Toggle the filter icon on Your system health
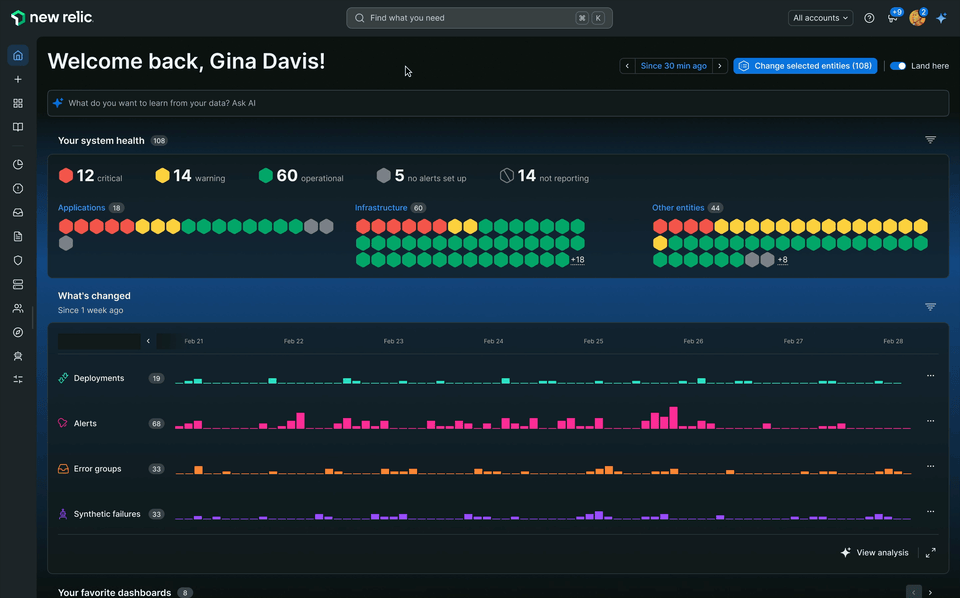 click(x=930, y=139)
